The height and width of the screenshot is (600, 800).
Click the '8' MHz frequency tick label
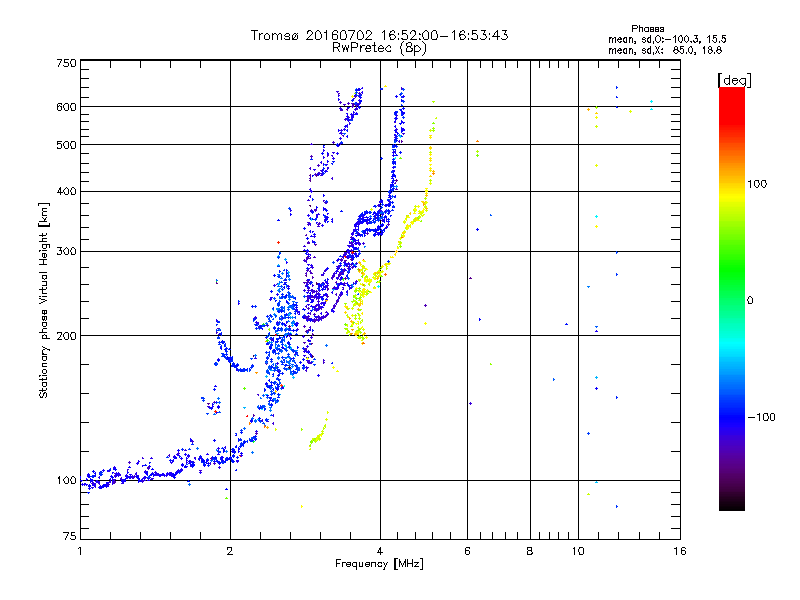coord(530,551)
